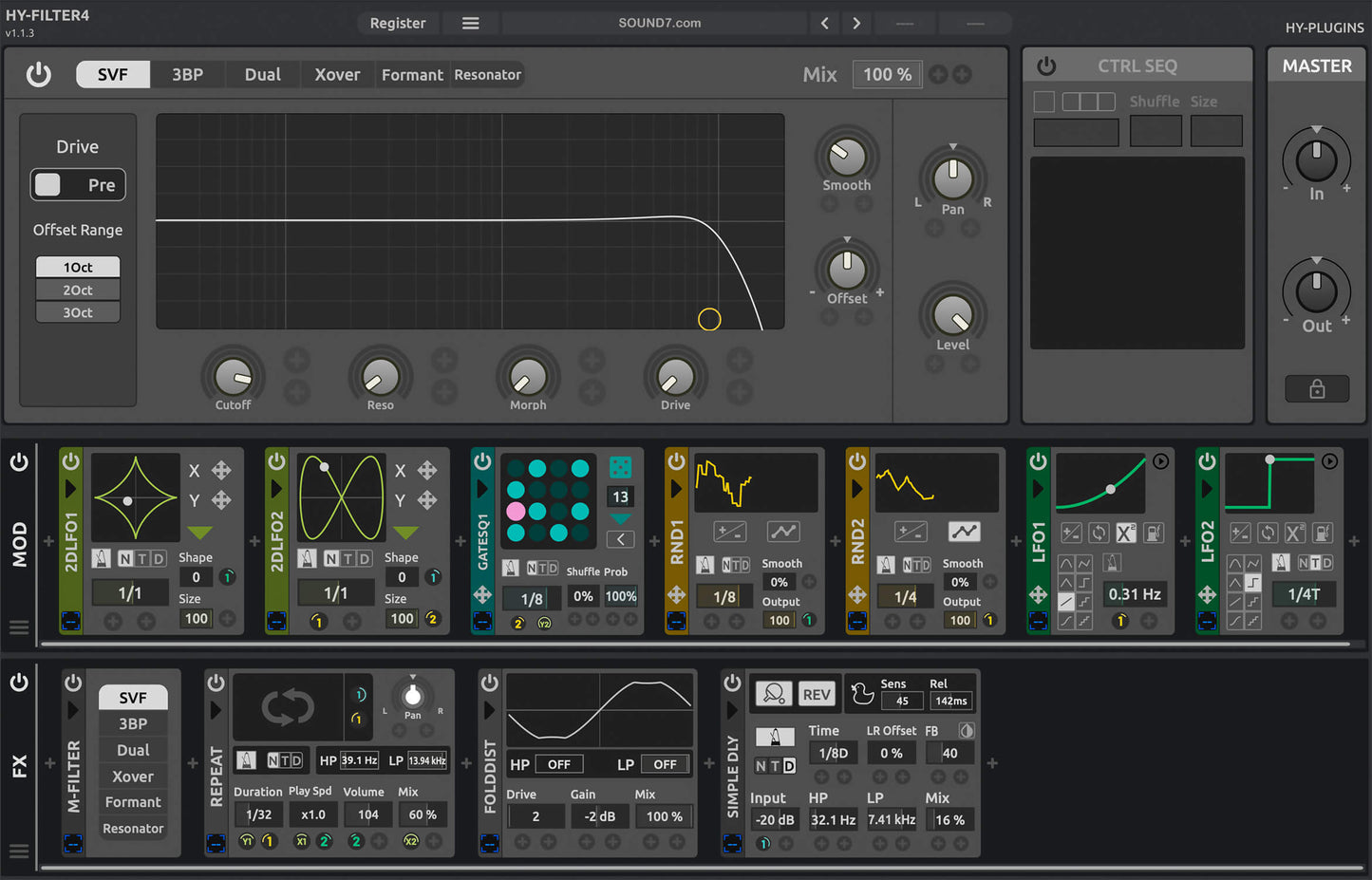Click LFO1 play button circle
This screenshot has height=880, width=1372.
click(x=1161, y=461)
